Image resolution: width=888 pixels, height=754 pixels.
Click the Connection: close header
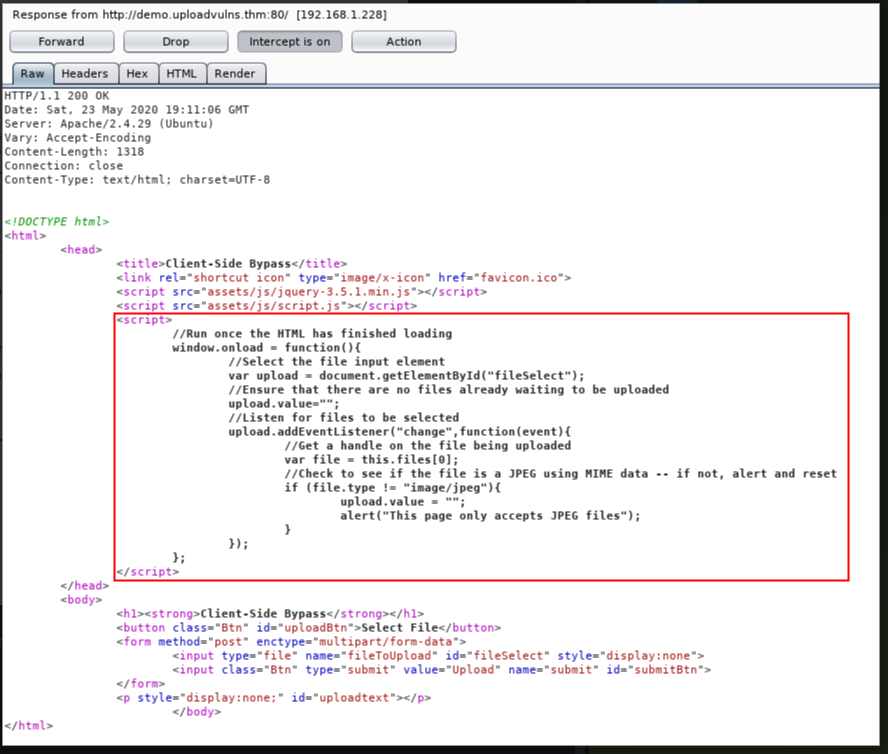[x=63, y=165]
